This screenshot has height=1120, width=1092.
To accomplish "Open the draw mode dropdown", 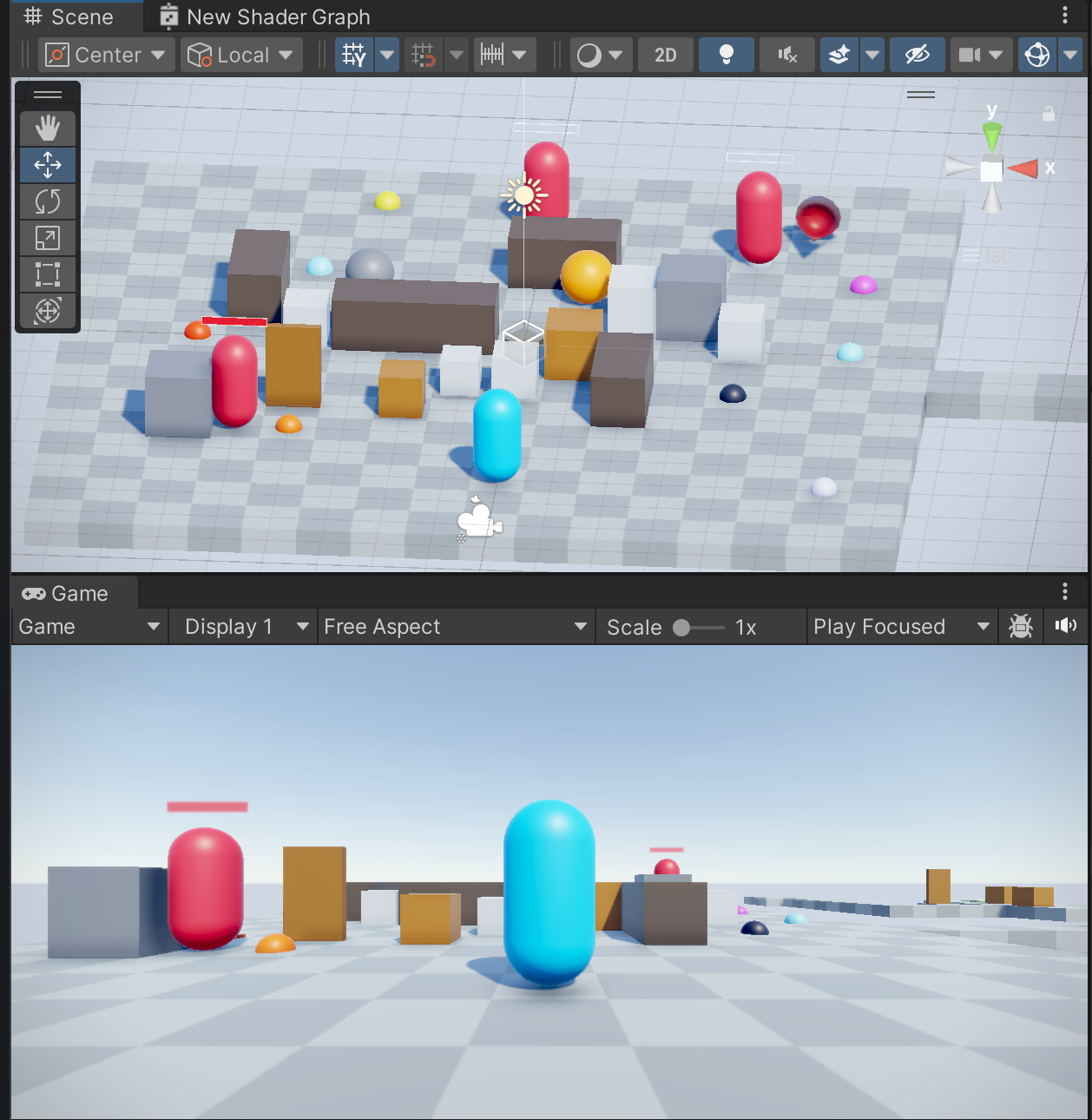I will click(x=601, y=55).
